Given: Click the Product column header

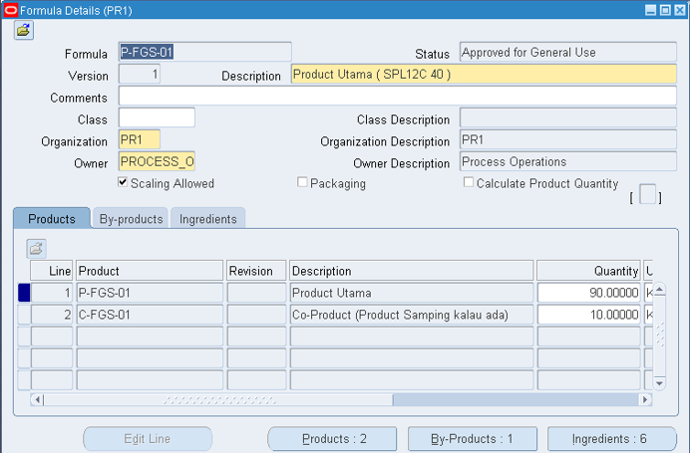Looking at the screenshot, I should 150,271.
